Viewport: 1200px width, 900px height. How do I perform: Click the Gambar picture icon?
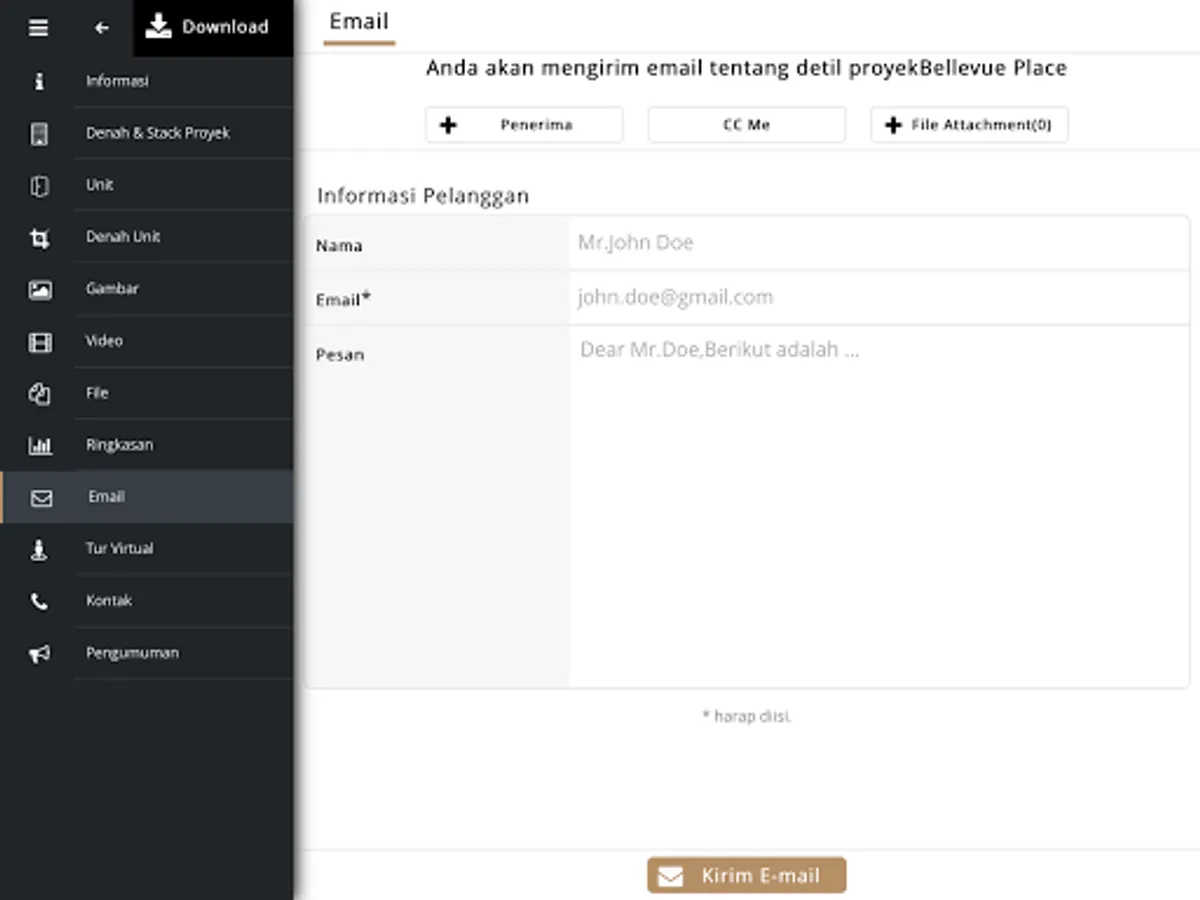[39, 290]
